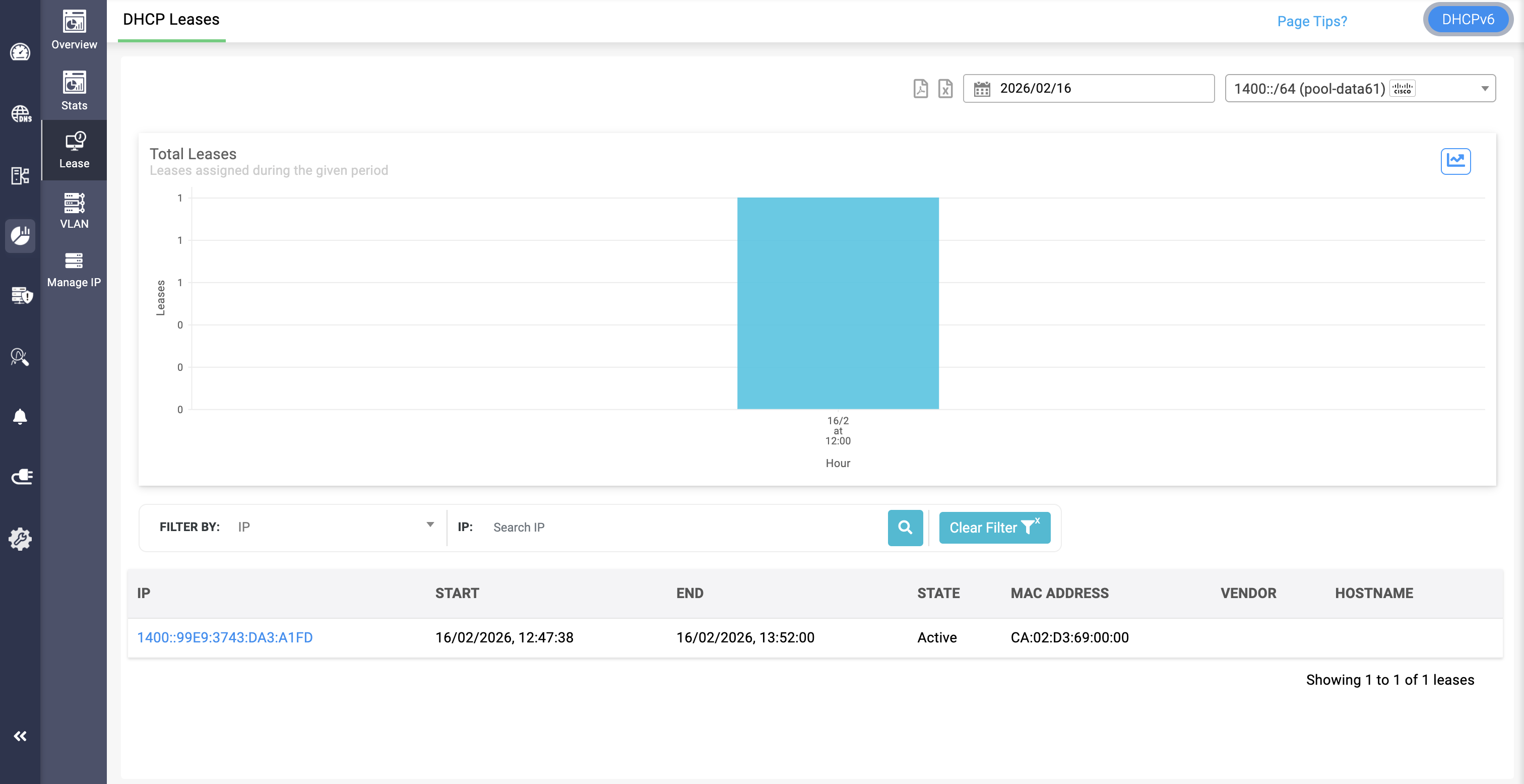Click the blue bar in Total Leases chart

point(837,303)
